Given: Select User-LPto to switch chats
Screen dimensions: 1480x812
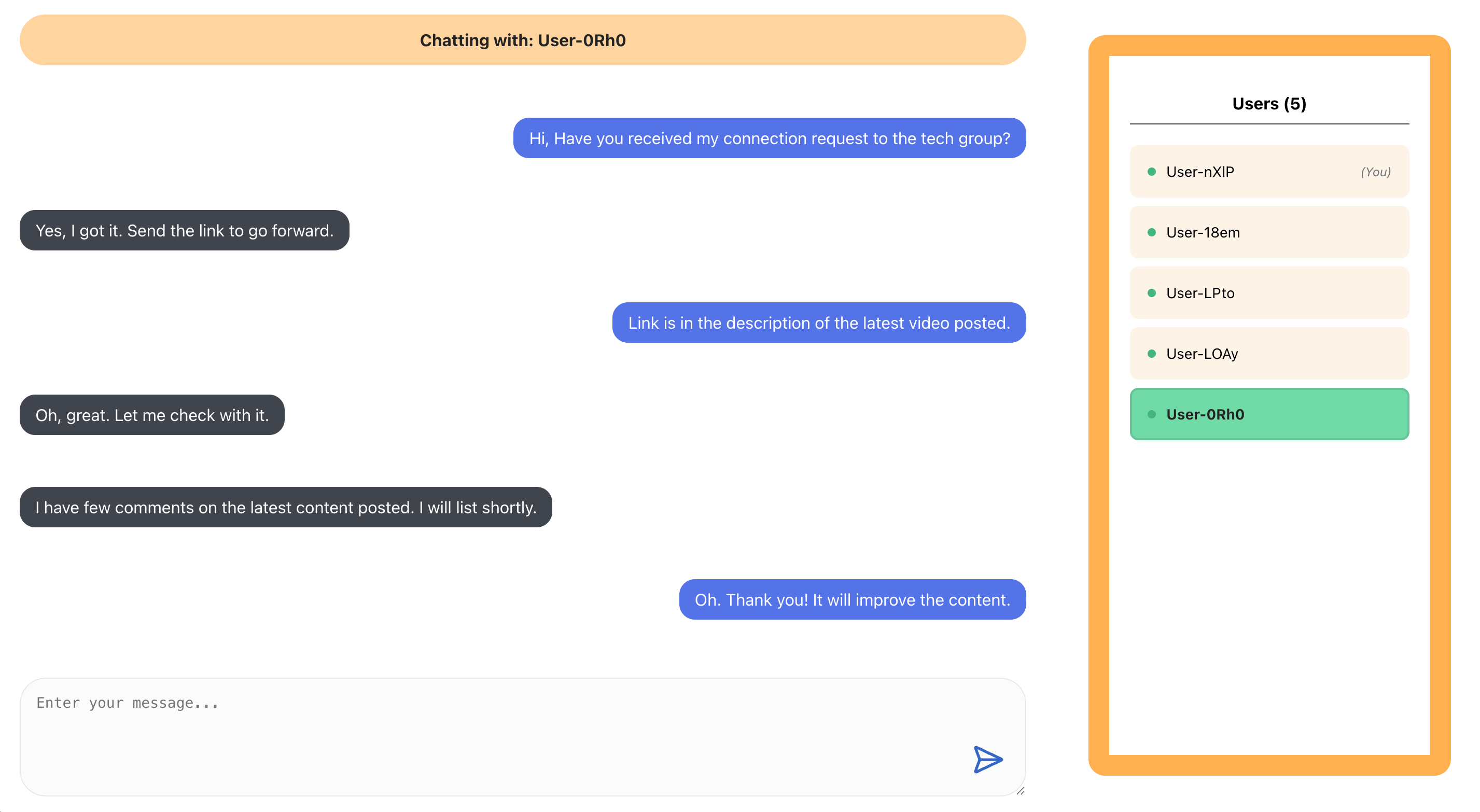Looking at the screenshot, I should coord(1269,292).
